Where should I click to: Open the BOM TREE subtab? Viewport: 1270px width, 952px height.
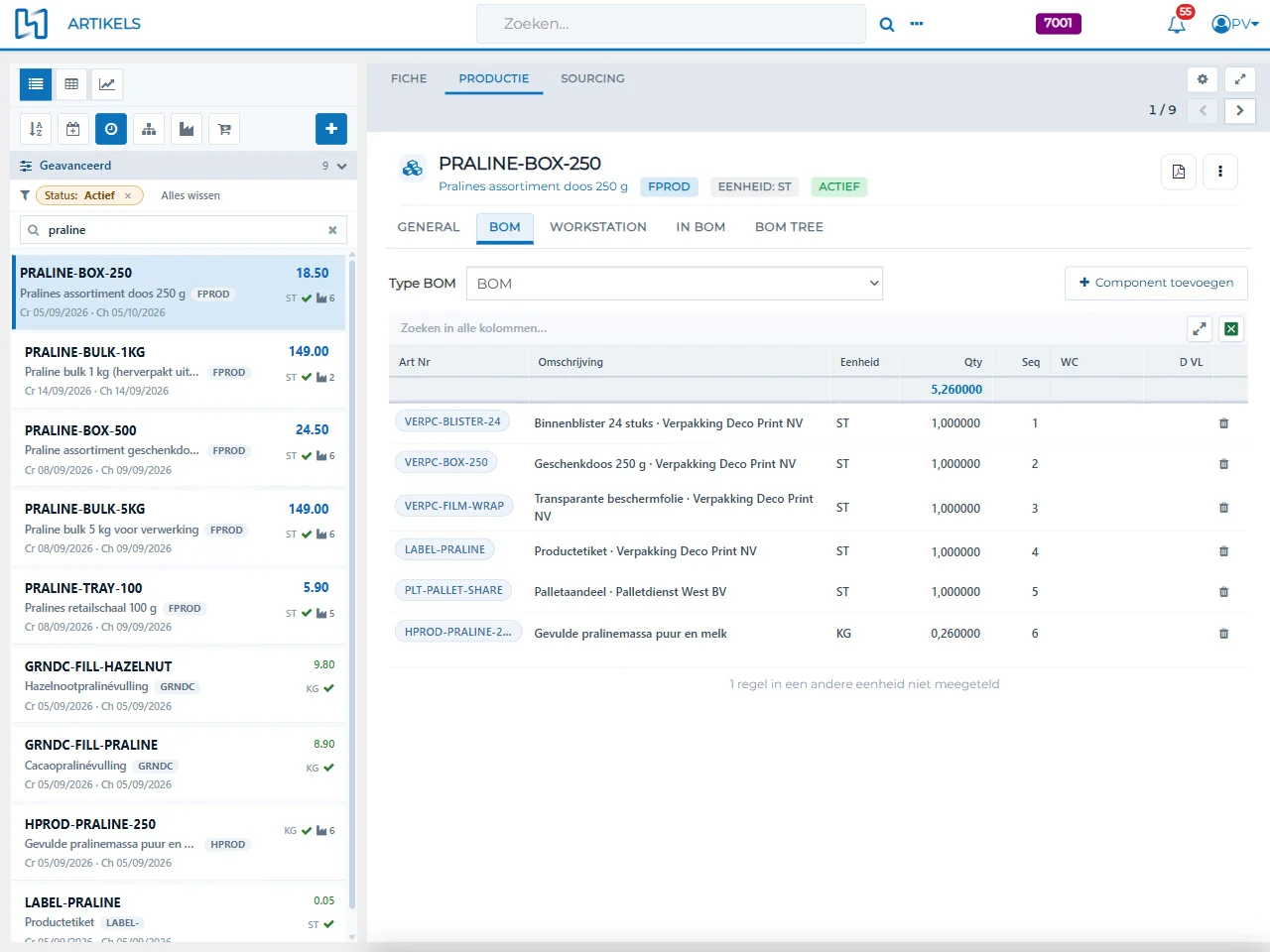point(789,227)
